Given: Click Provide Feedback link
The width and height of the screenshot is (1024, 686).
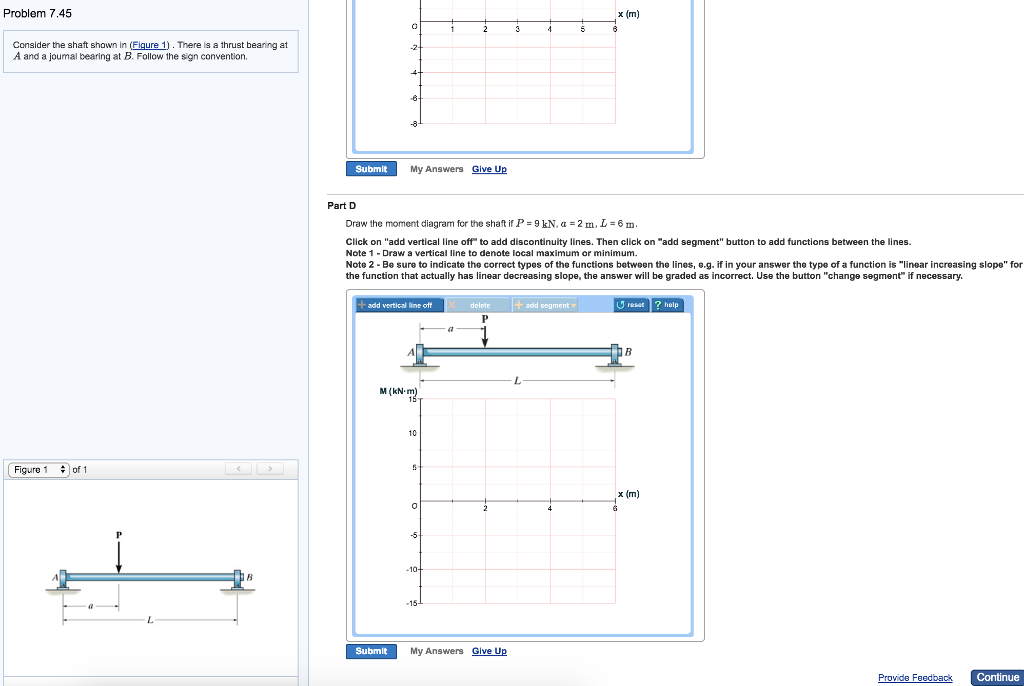Looking at the screenshot, I should (x=915, y=678).
